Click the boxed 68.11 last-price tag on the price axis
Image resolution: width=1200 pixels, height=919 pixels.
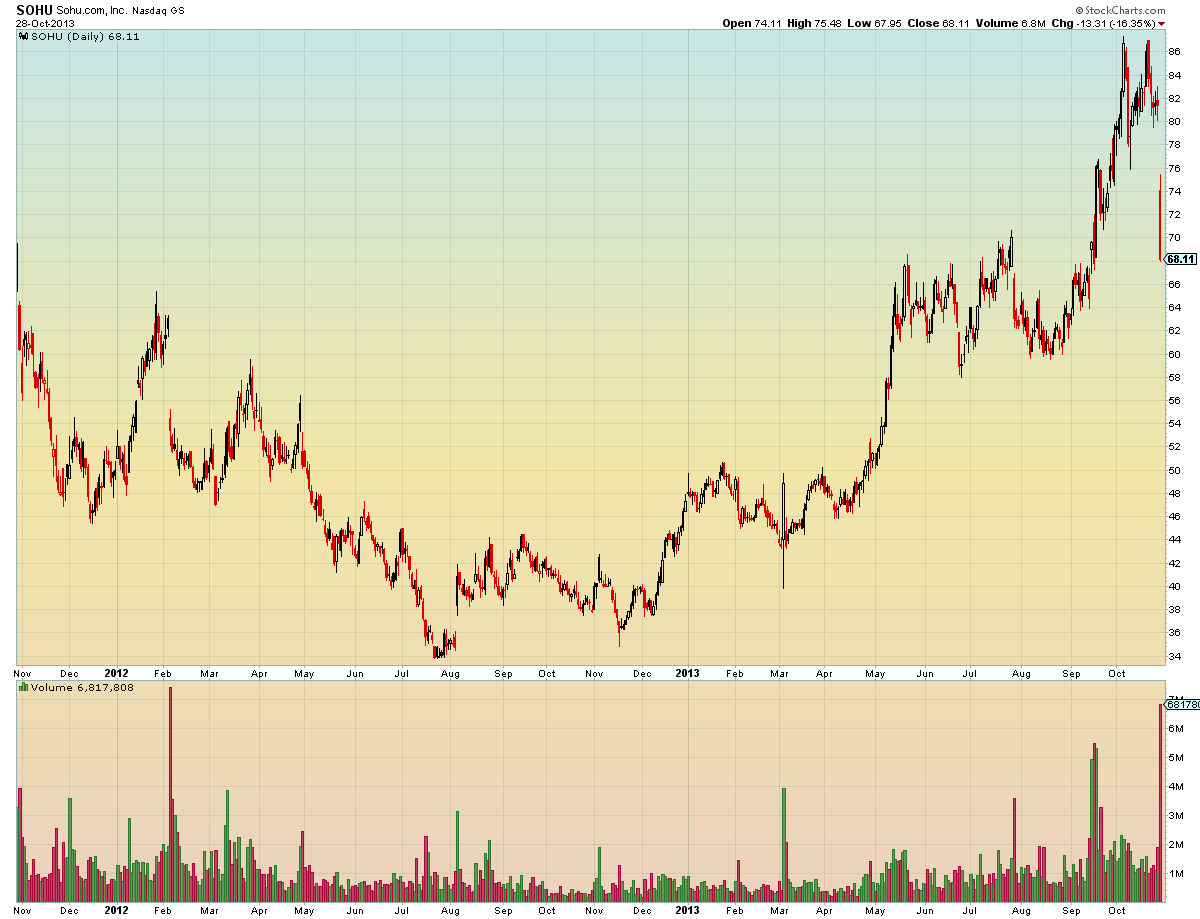[1181, 259]
